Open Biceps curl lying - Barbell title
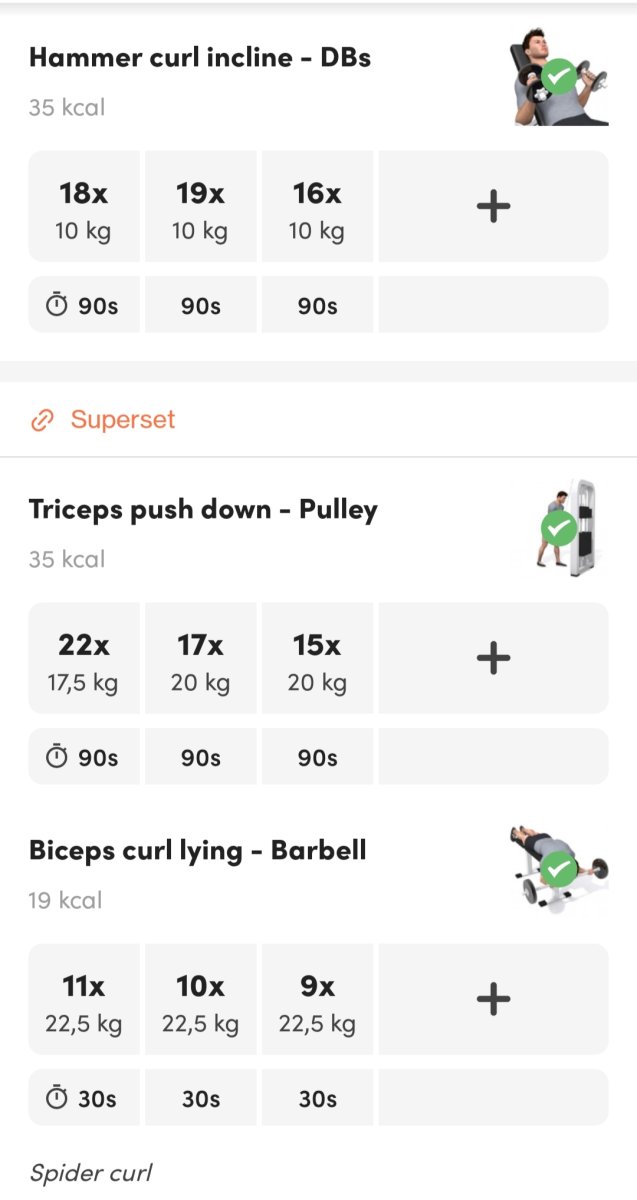This screenshot has width=637, height=1200. [x=198, y=851]
